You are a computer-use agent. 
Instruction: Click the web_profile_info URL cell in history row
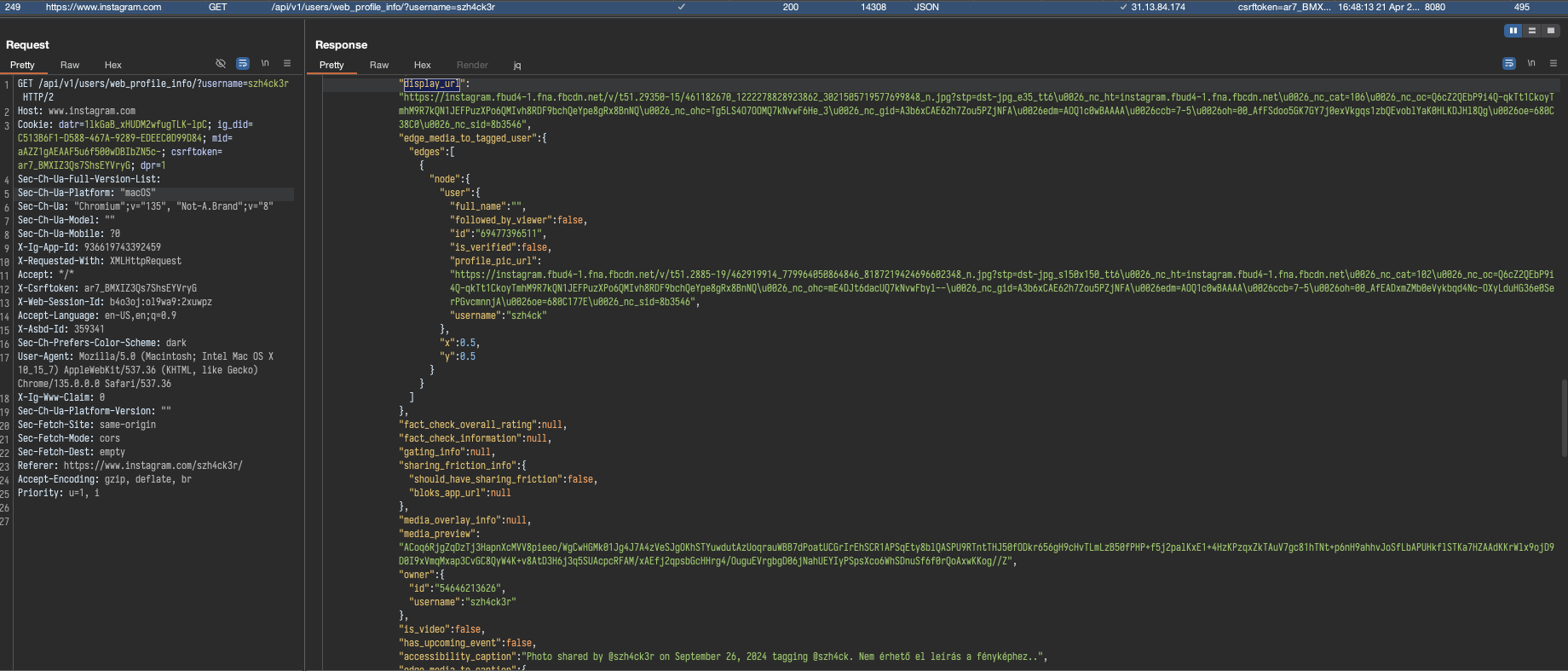[x=383, y=7]
